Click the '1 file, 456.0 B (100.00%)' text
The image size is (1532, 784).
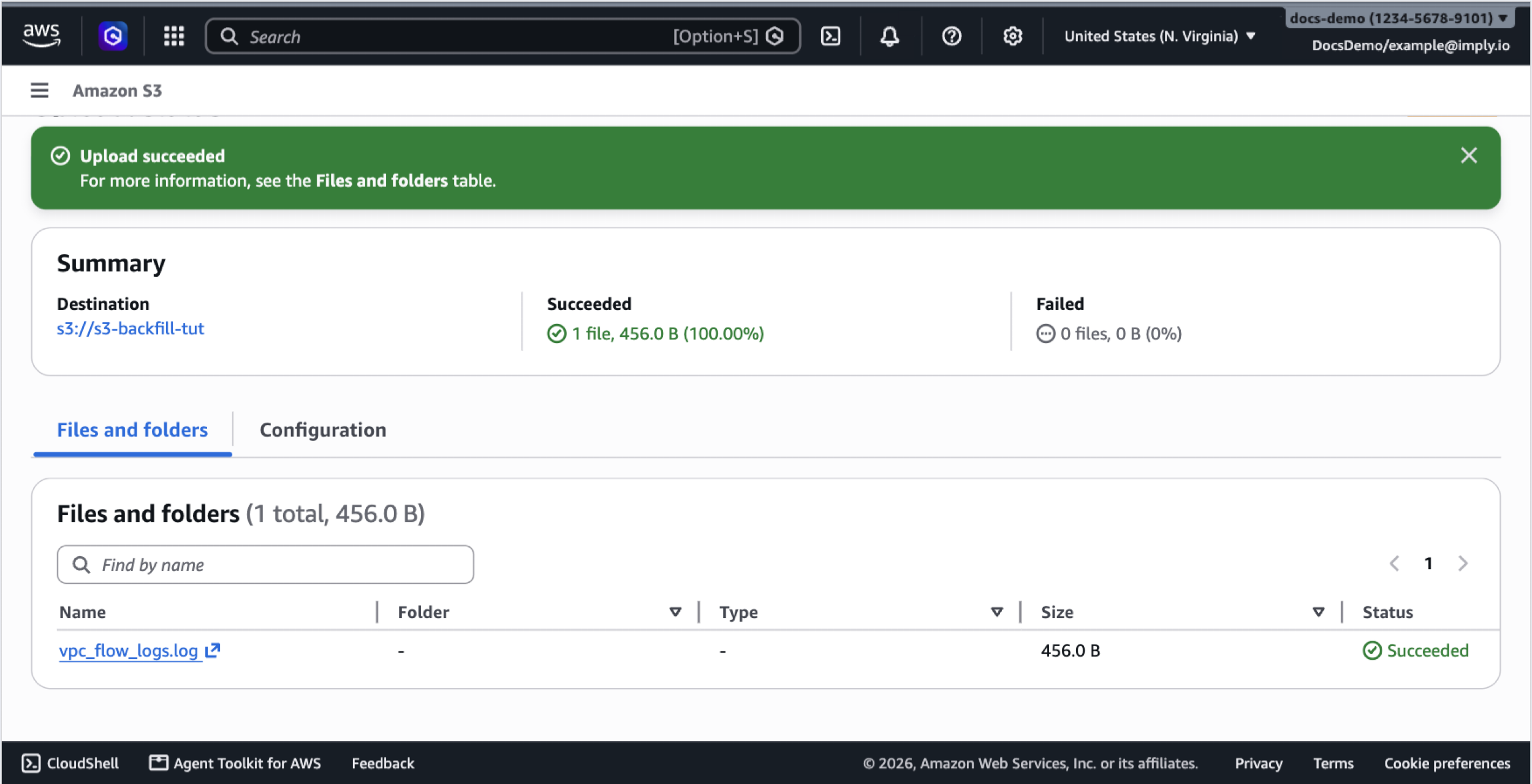(x=668, y=334)
